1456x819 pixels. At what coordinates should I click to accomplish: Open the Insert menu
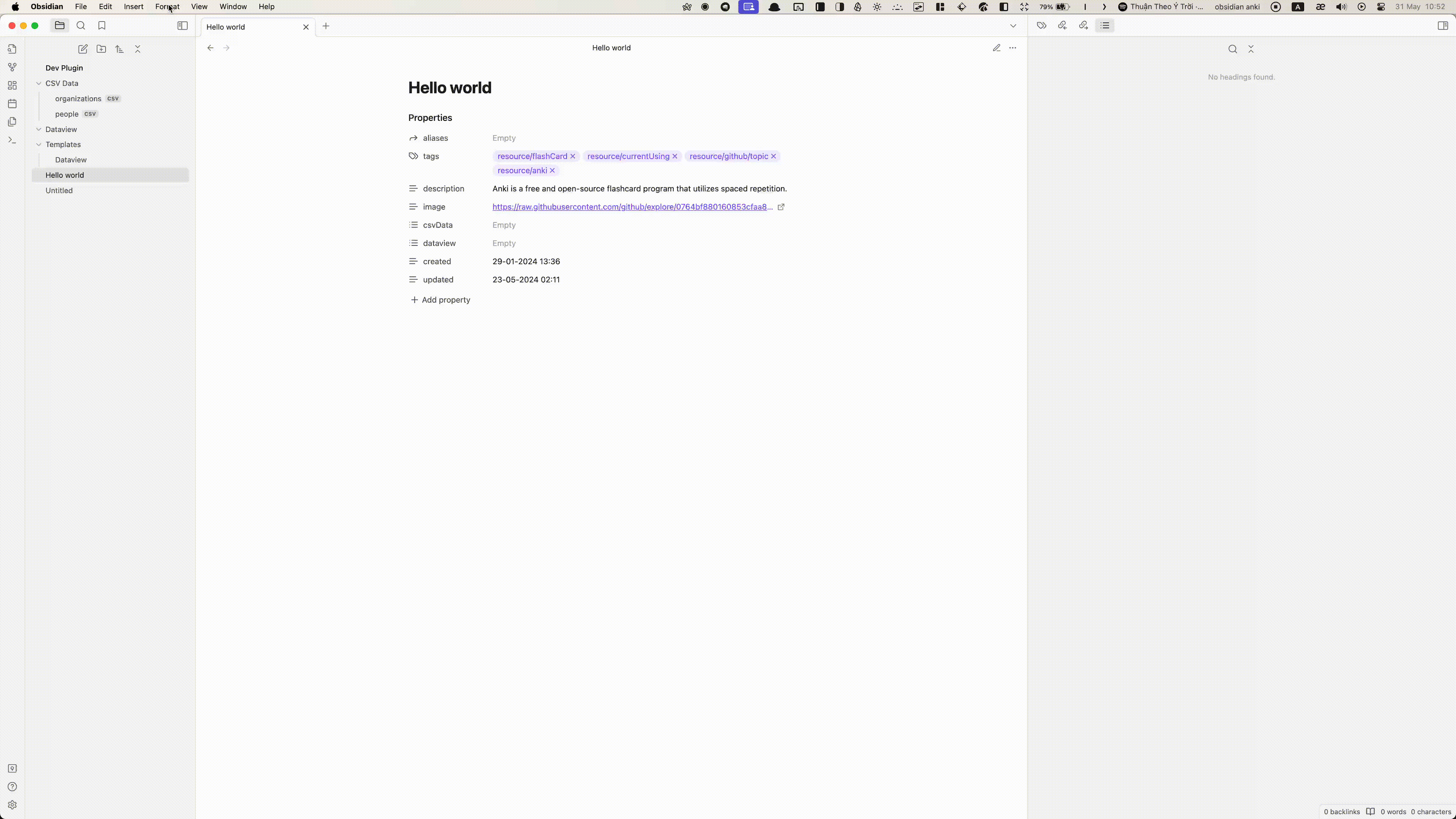[x=134, y=7]
